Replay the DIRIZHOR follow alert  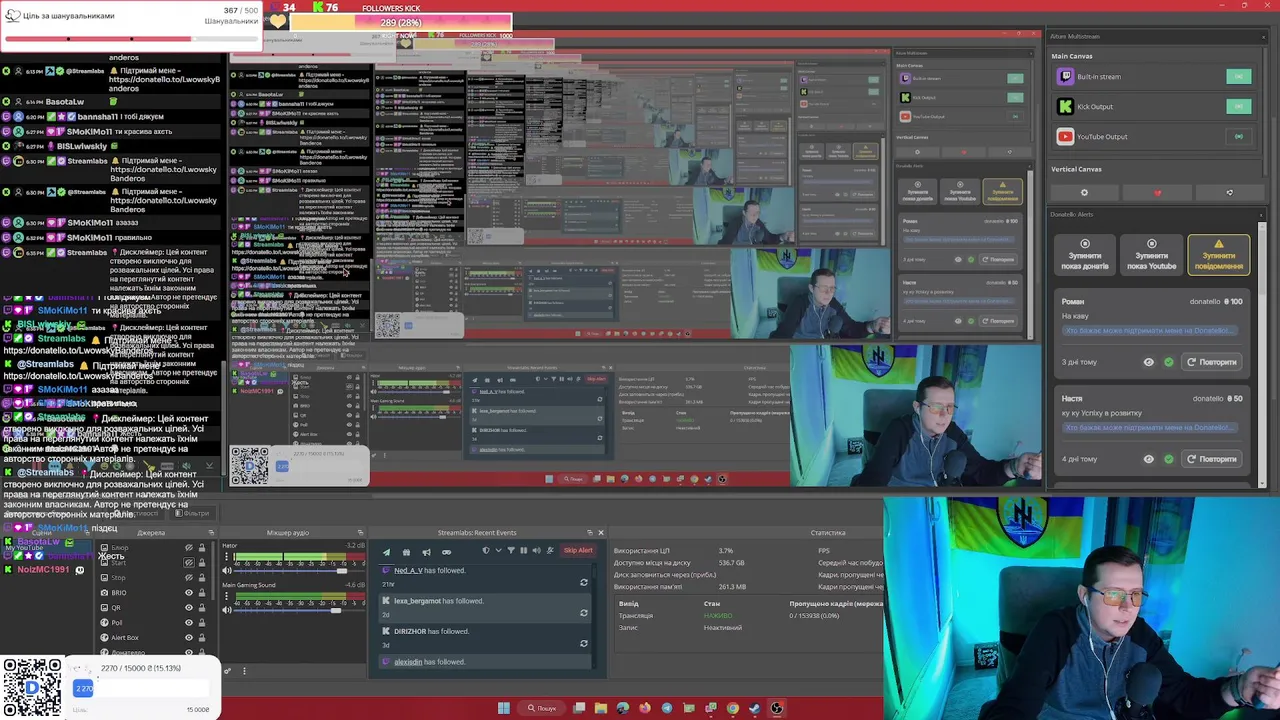pyautogui.click(x=584, y=643)
